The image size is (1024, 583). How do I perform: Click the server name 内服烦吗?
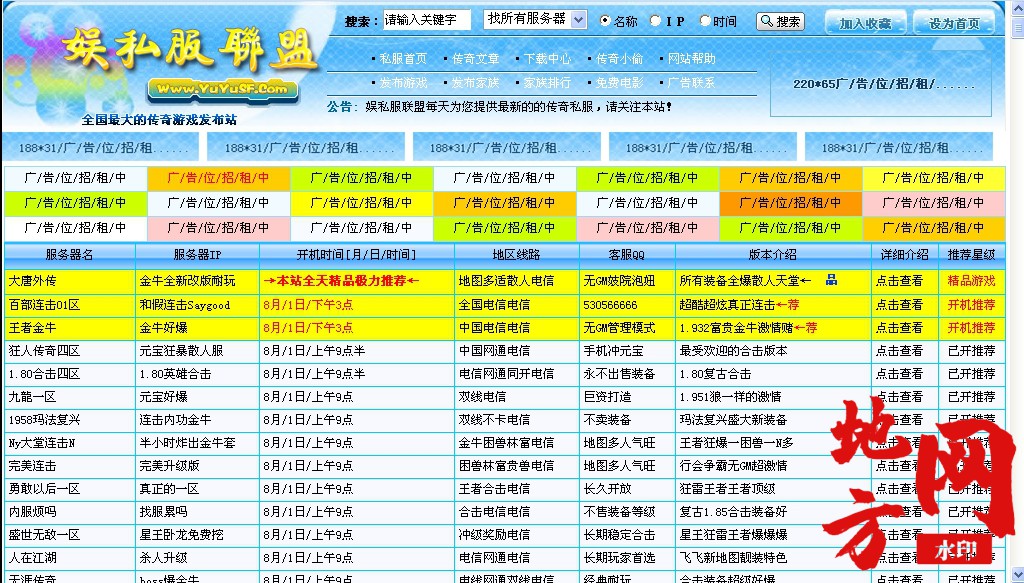point(33,512)
